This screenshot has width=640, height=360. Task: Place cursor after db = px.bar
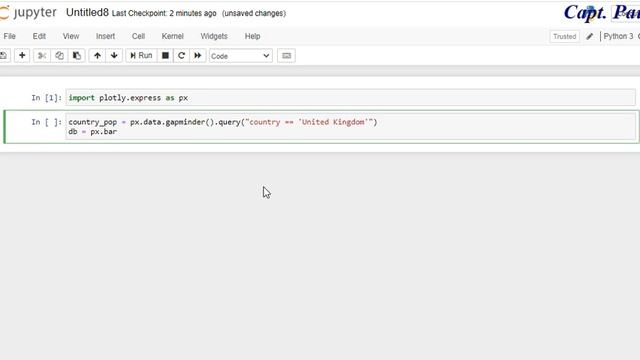pos(117,132)
